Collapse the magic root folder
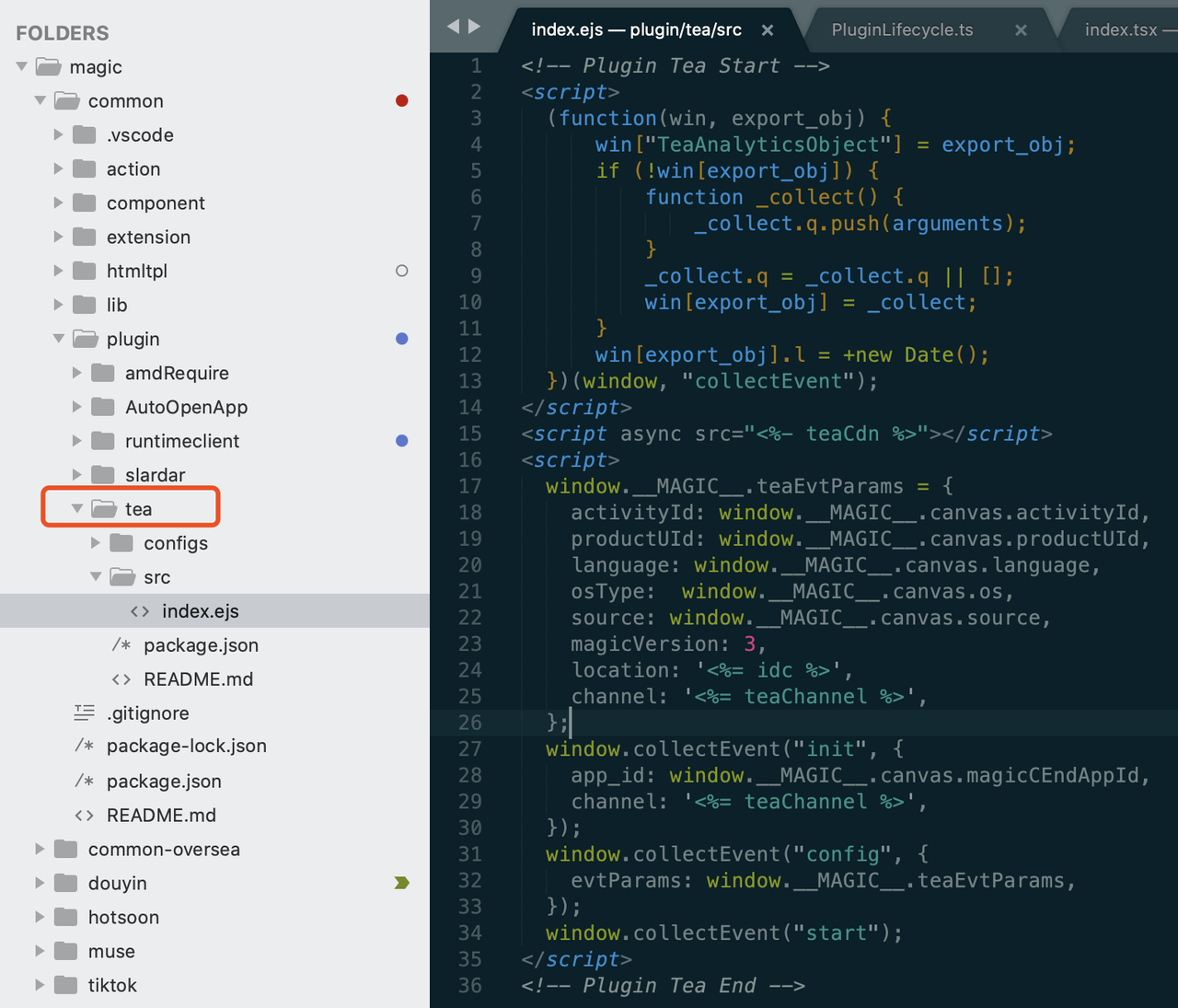The height and width of the screenshot is (1008, 1178). (x=22, y=67)
